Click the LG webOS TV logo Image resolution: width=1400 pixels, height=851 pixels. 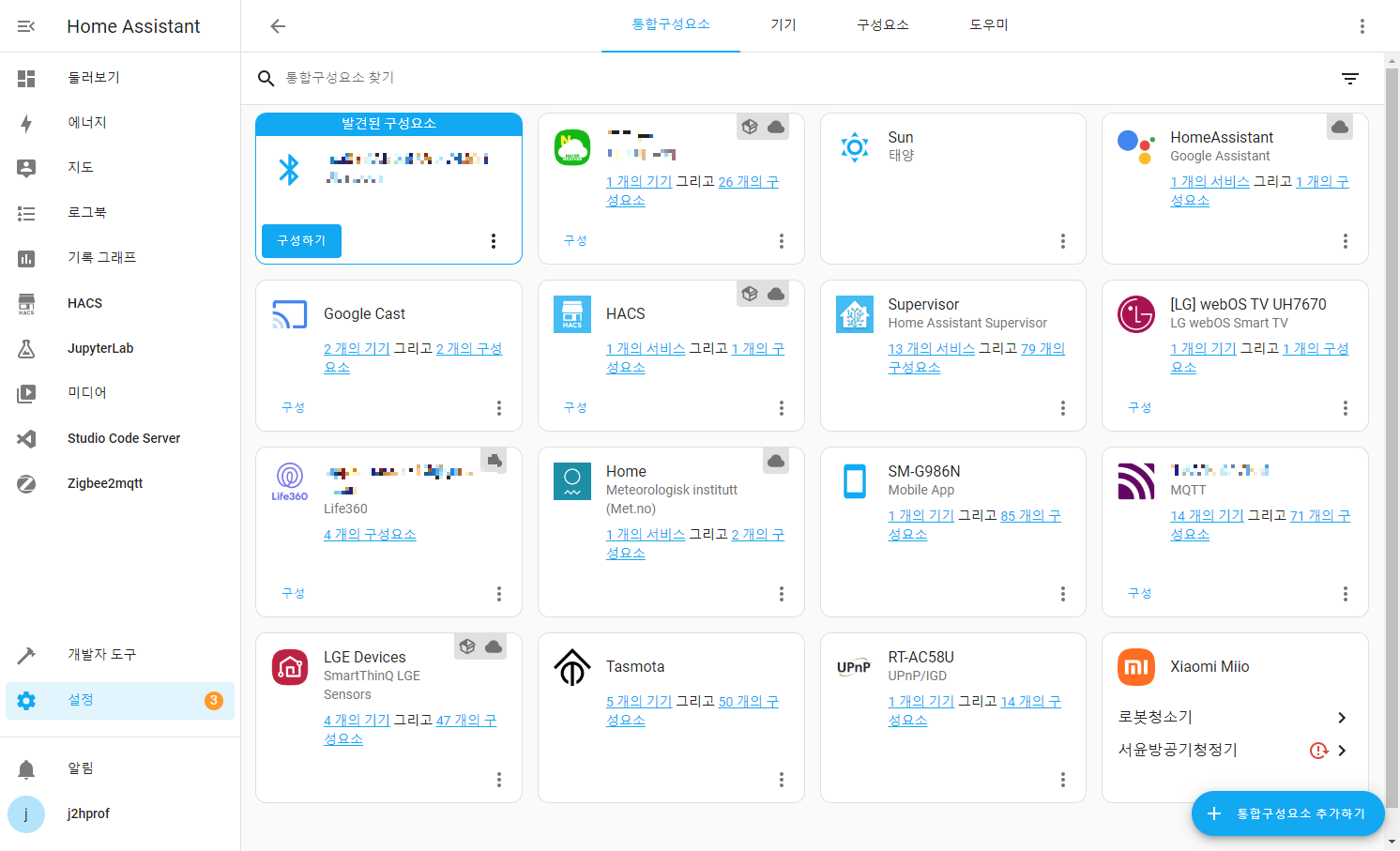(x=1136, y=314)
